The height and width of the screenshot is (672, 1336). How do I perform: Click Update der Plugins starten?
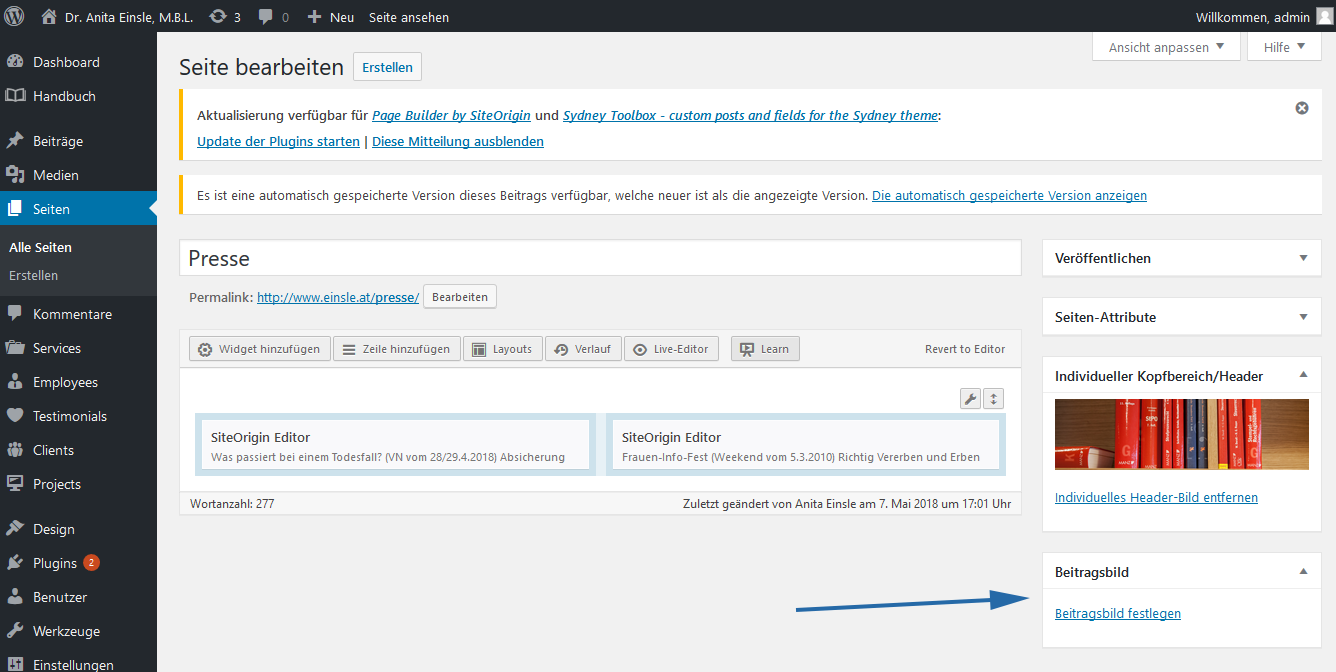(278, 142)
